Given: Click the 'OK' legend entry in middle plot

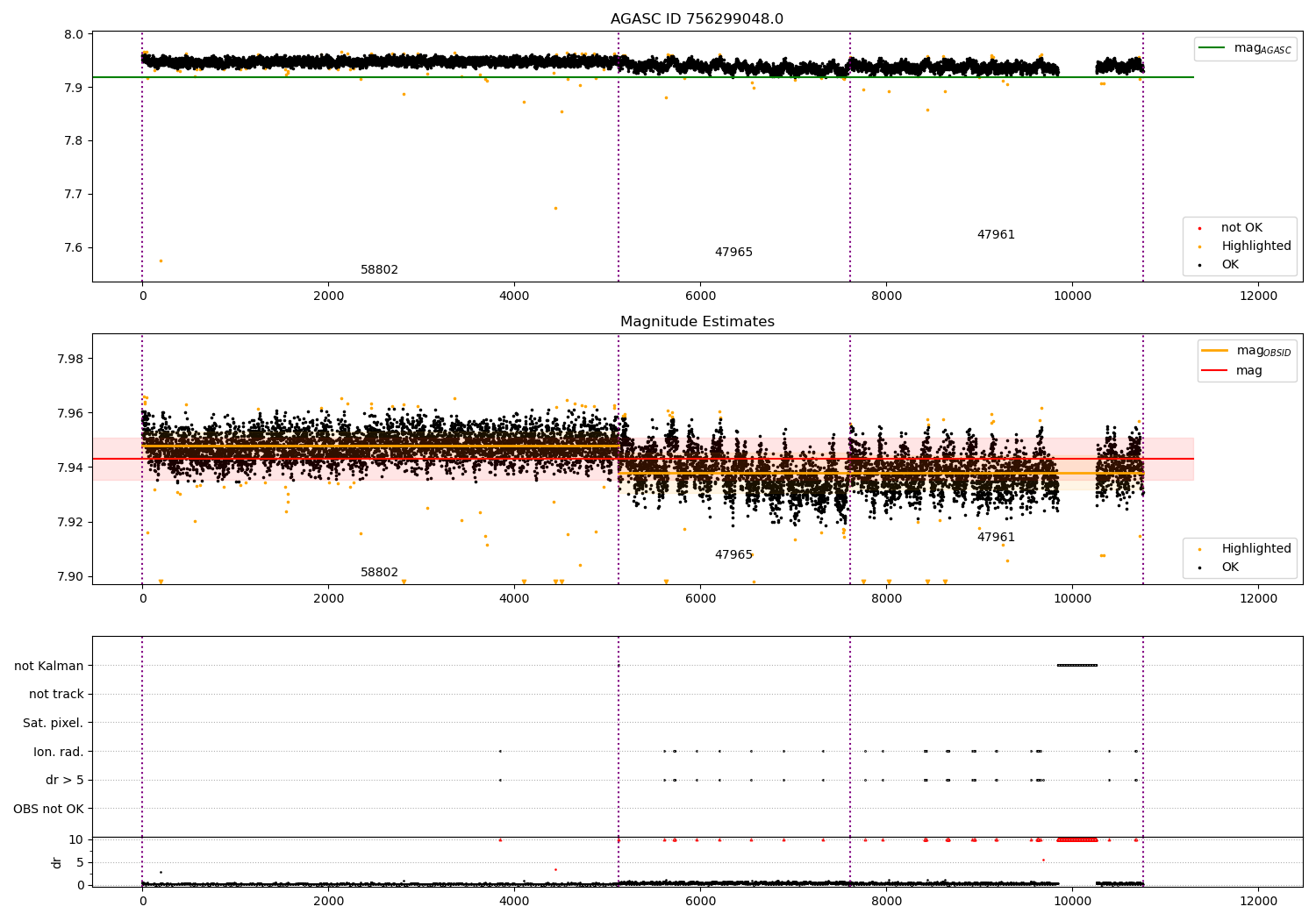Looking at the screenshot, I should click(x=1219, y=568).
